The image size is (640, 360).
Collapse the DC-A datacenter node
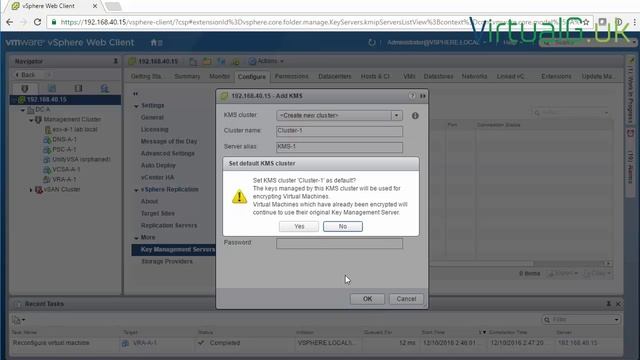click(23, 110)
